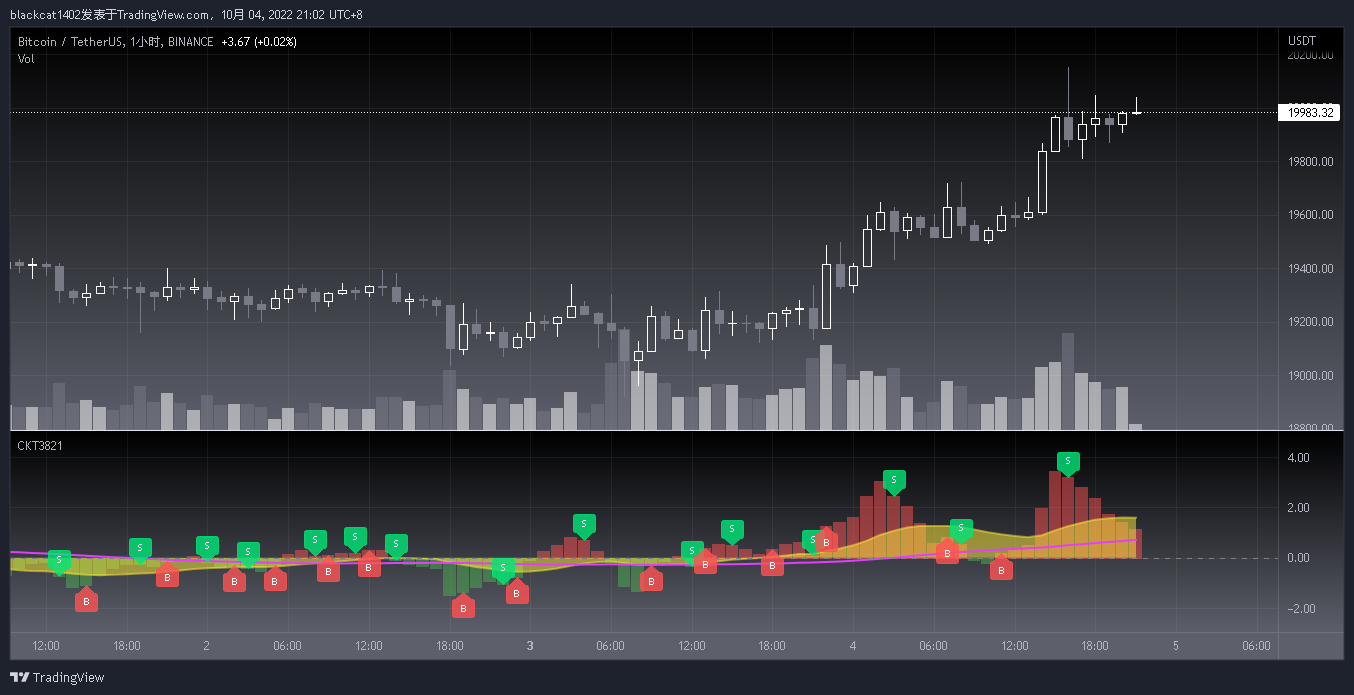Click the 4.00 label on indicator axis
Image resolution: width=1354 pixels, height=695 pixels.
click(1298, 458)
